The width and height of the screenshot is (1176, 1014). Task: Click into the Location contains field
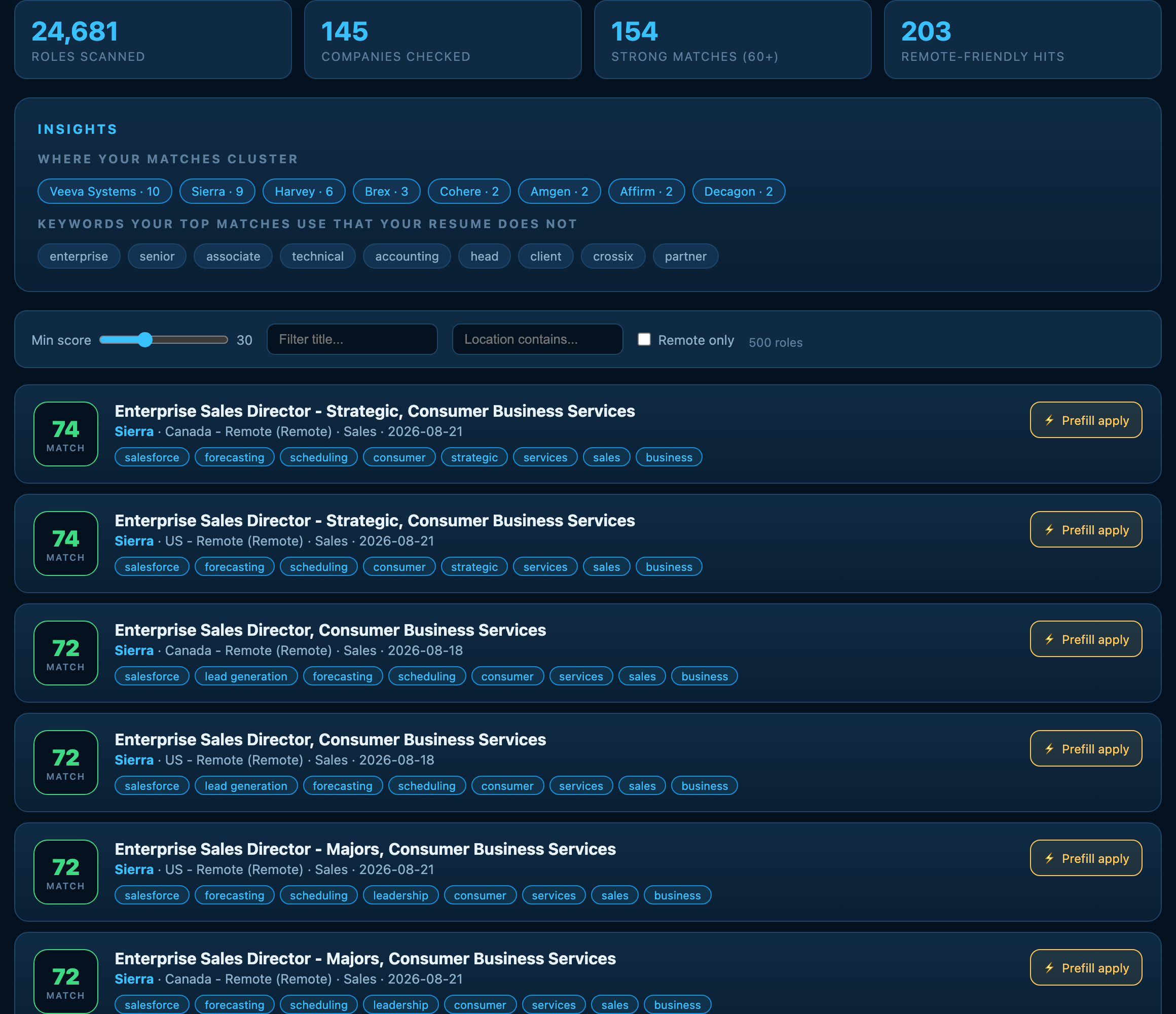pos(537,340)
